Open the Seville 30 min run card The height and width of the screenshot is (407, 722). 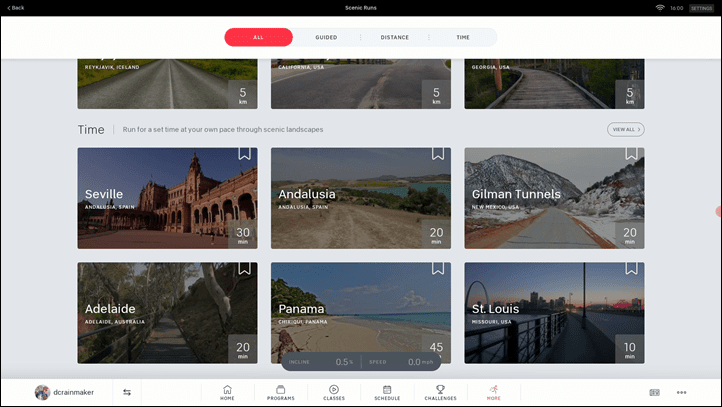tap(168, 198)
